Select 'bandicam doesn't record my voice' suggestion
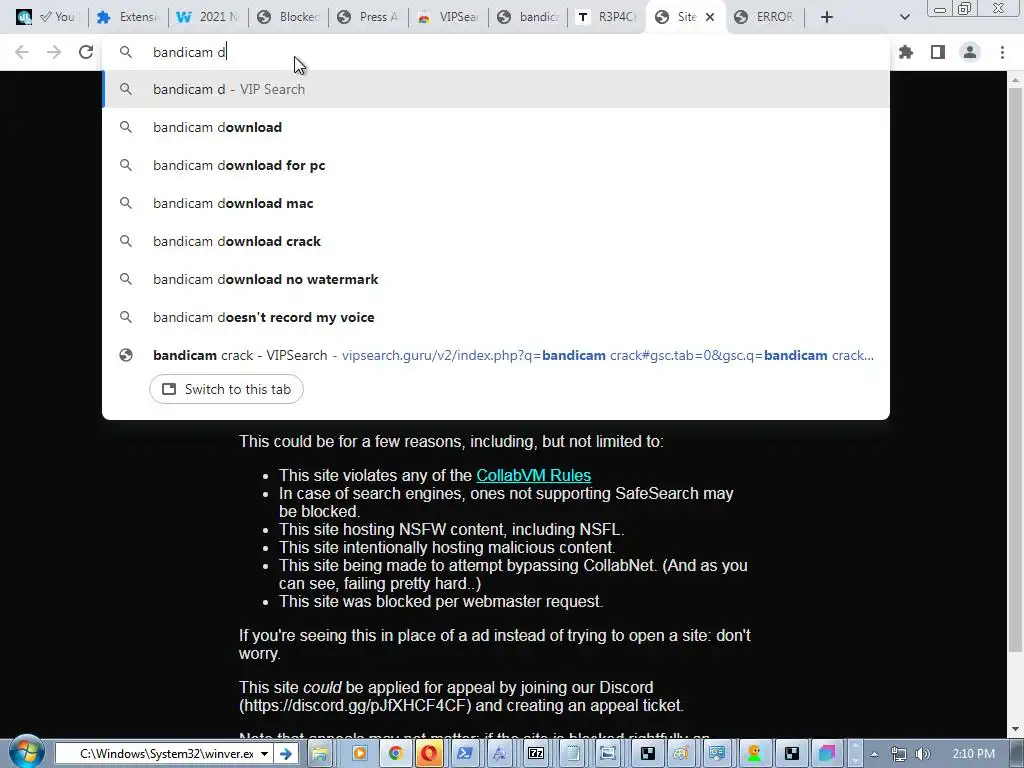The height and width of the screenshot is (768, 1024). [x=496, y=317]
